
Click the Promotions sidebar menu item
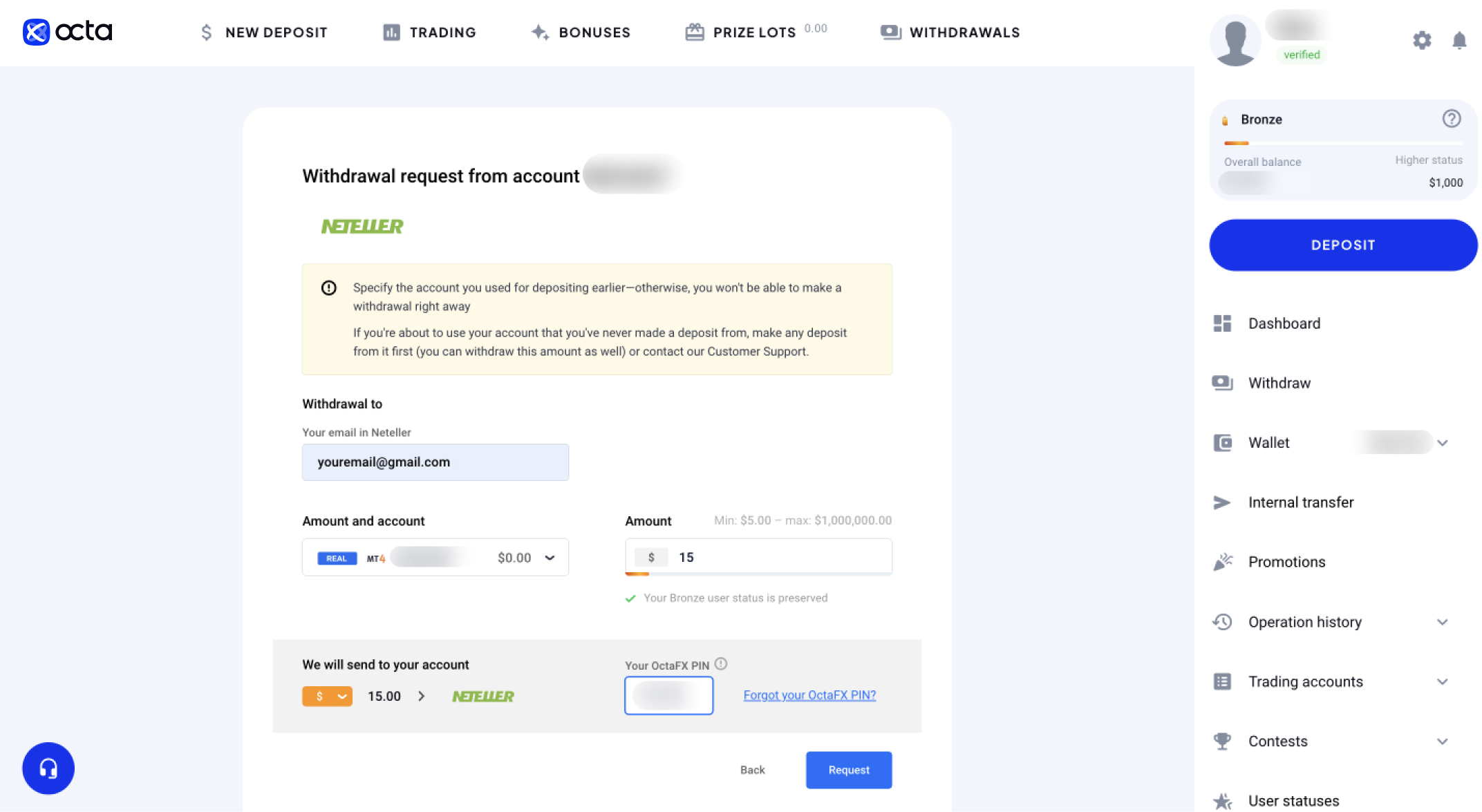(x=1287, y=561)
